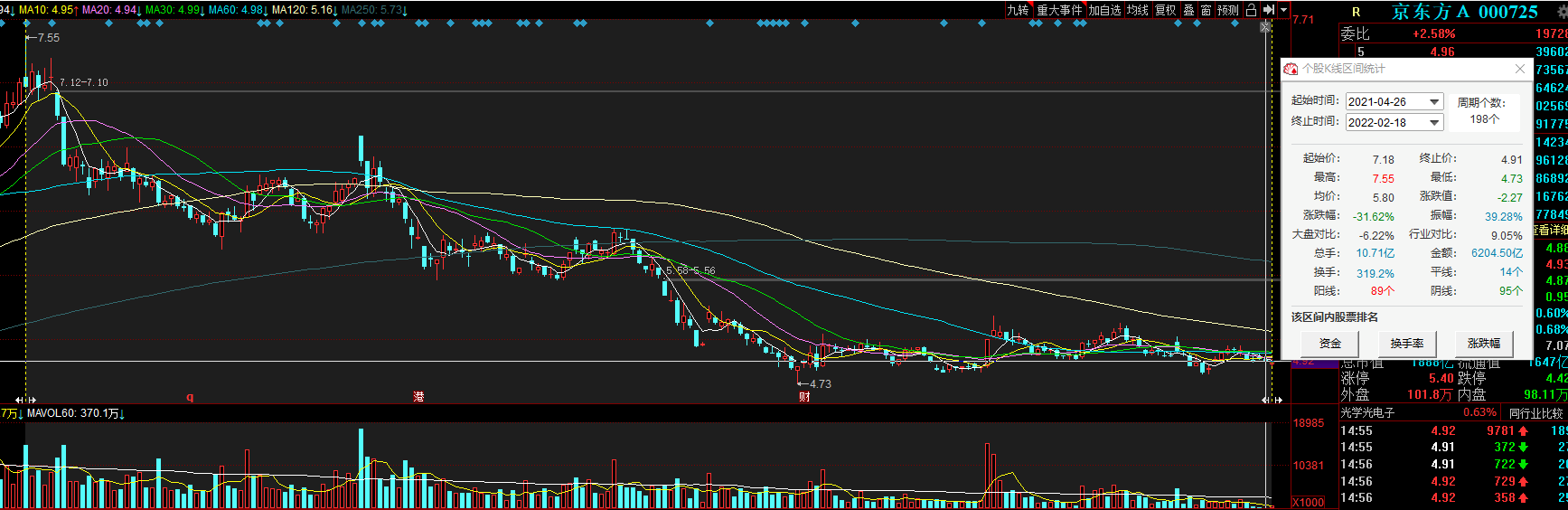Toggle 复权 price adjustment mode
Screen dimensions: 1568x510
coord(1166,10)
